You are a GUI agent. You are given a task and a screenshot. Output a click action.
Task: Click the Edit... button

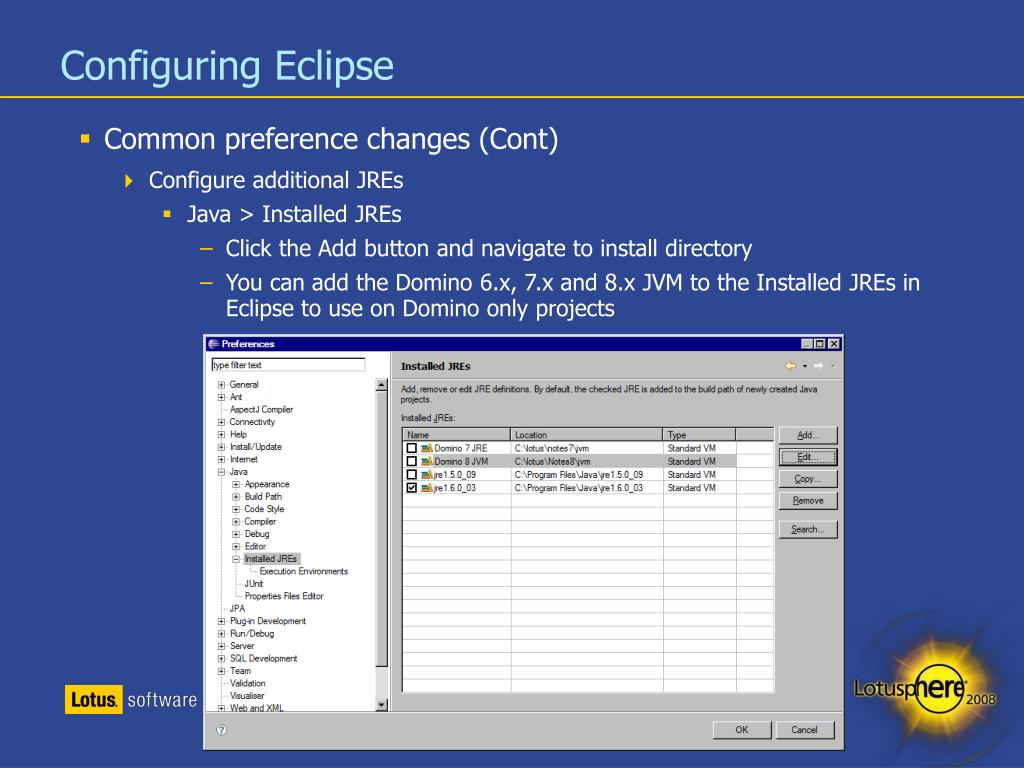click(808, 457)
